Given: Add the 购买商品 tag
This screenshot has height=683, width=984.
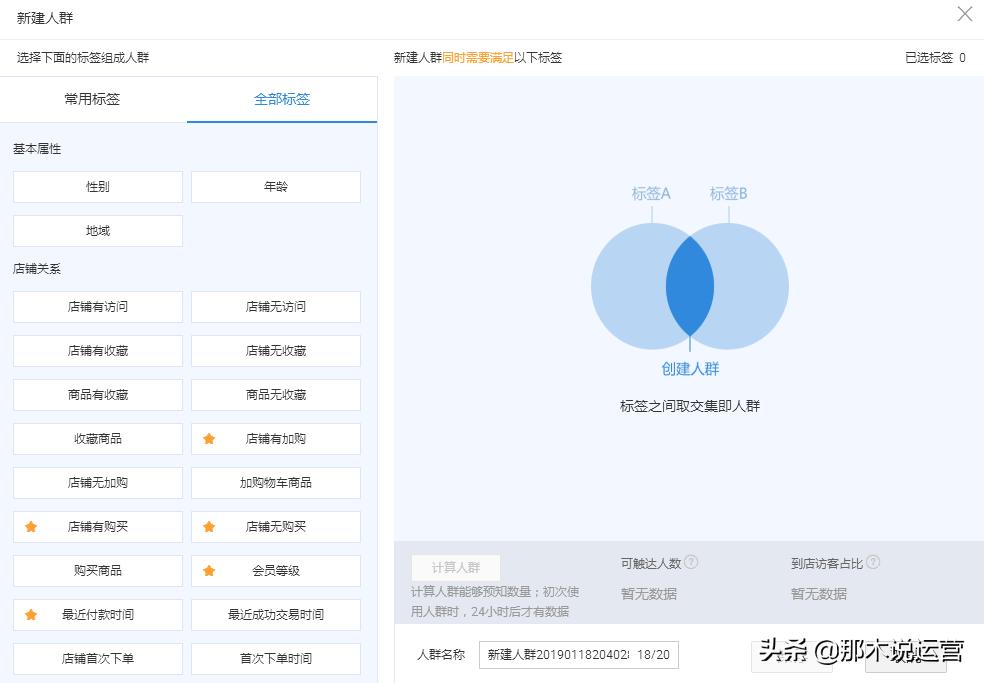Looking at the screenshot, I should click(97, 571).
